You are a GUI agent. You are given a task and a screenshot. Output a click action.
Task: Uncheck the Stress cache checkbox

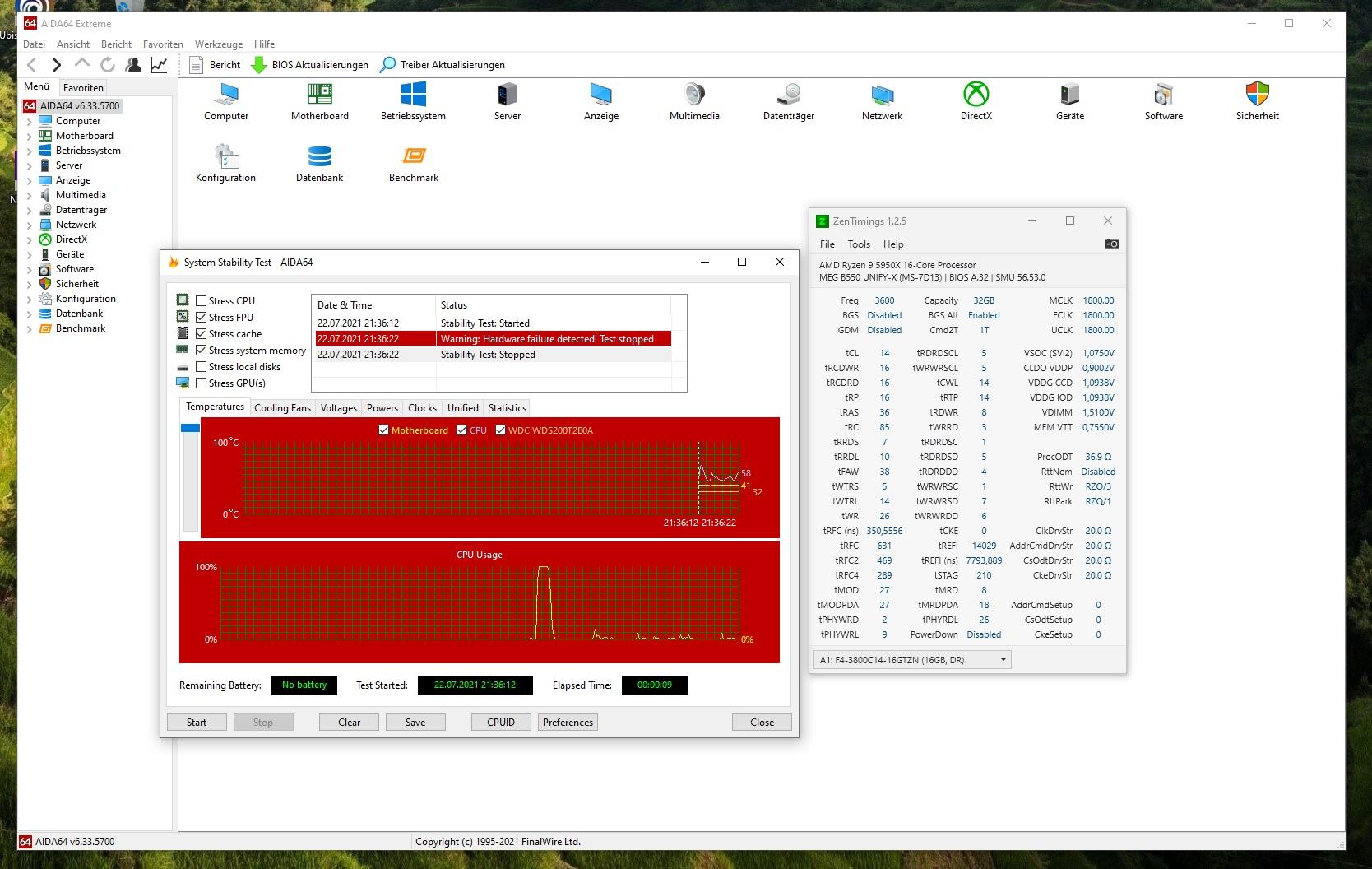coord(202,334)
